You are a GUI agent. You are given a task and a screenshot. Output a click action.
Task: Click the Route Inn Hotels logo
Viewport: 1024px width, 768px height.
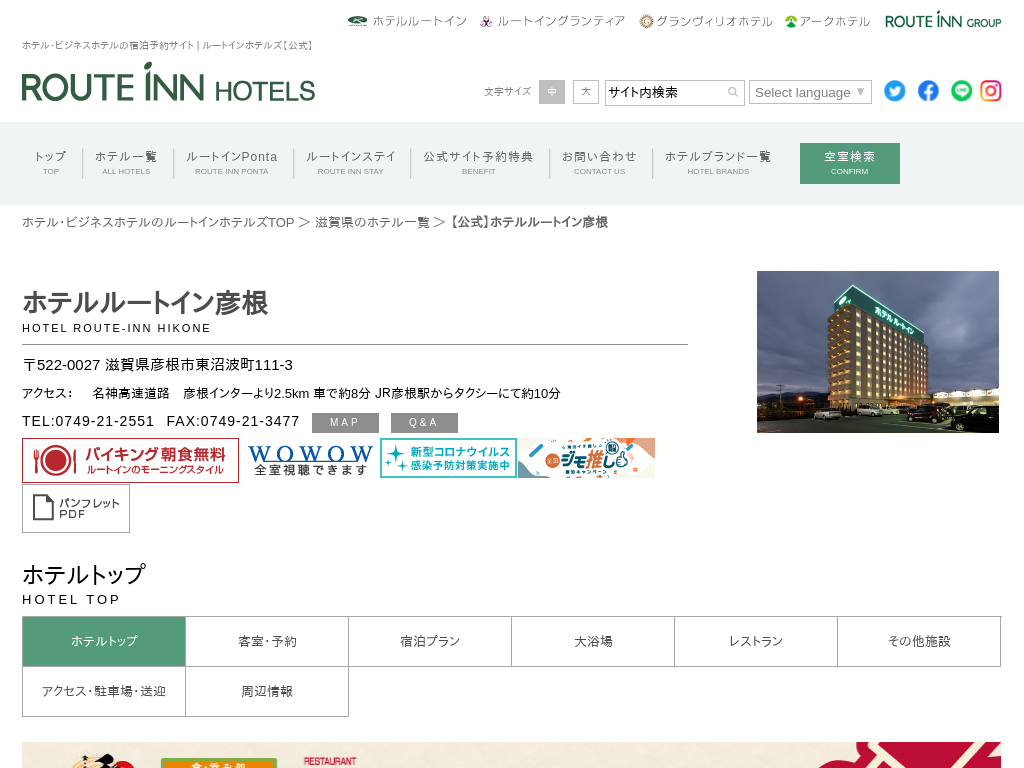coord(168,84)
